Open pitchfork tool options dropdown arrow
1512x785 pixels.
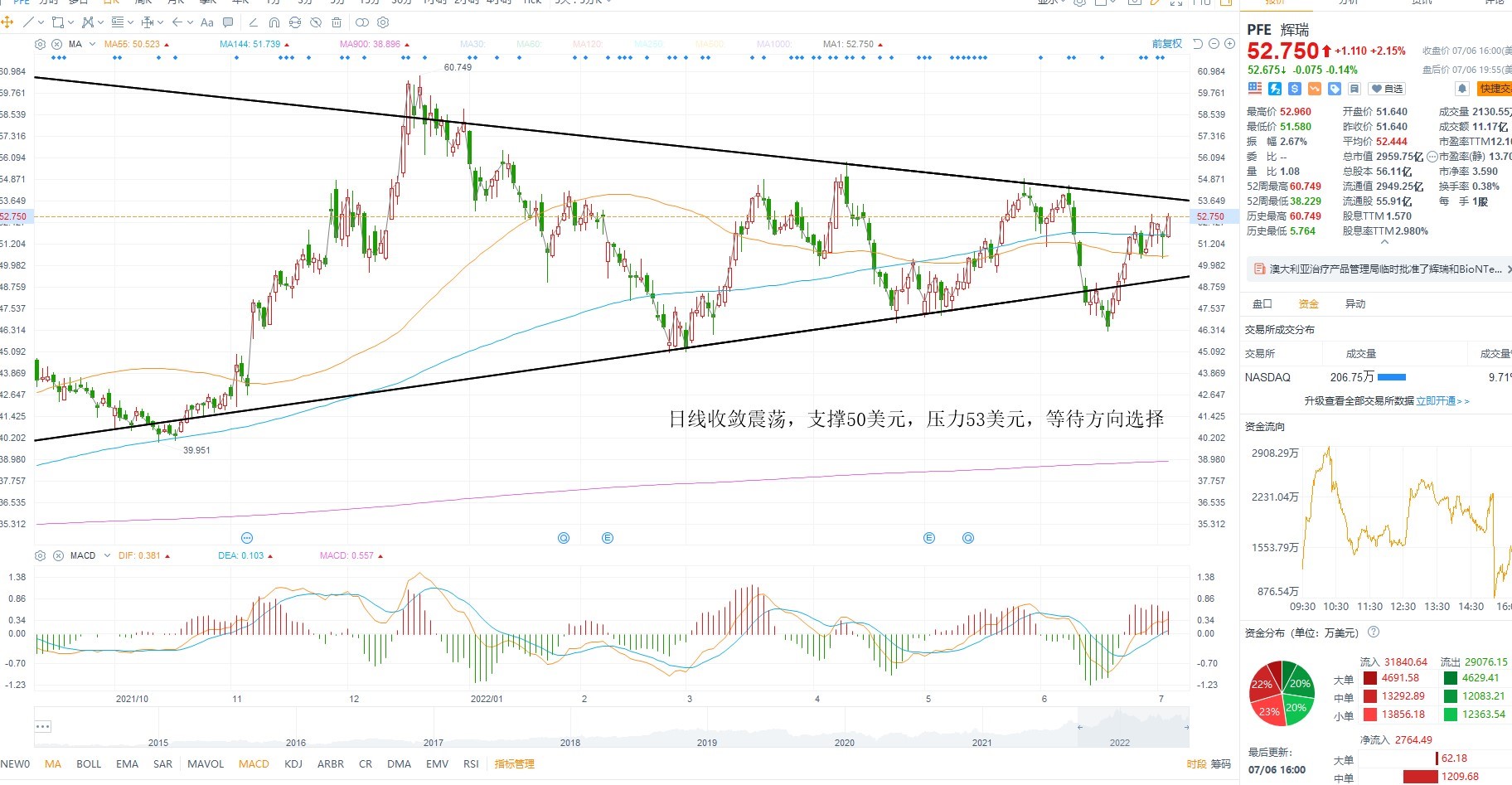100,22
